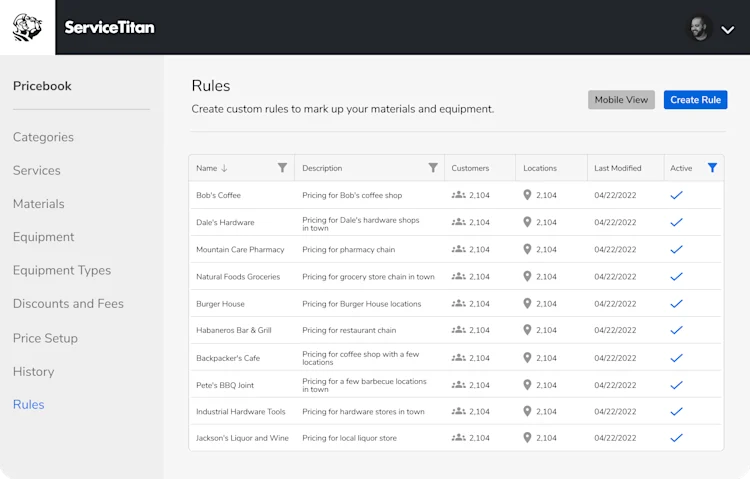
Task: Open Categories in Pricebook sidebar
Action: (x=43, y=137)
